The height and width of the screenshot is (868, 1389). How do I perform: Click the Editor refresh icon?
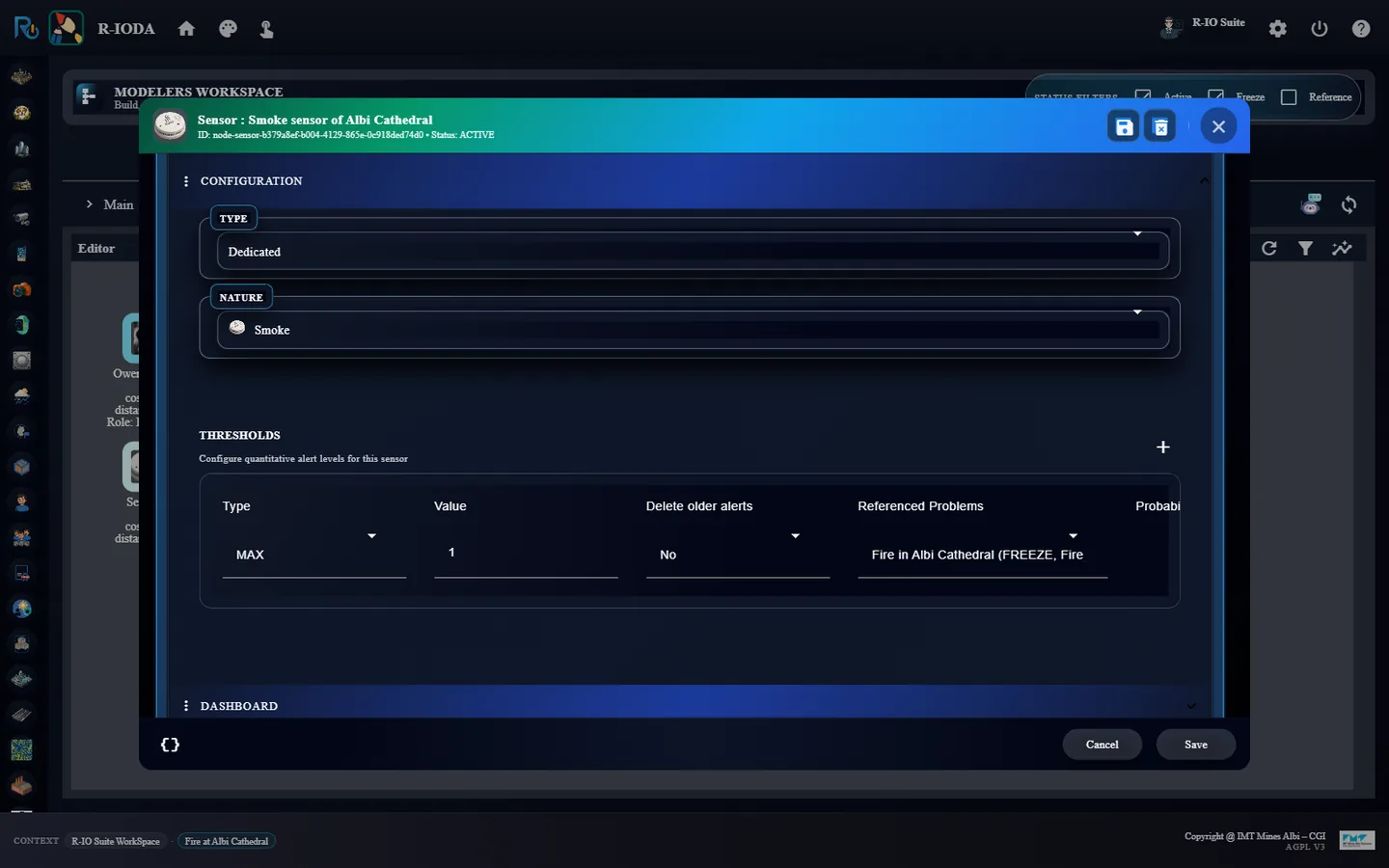(1269, 248)
